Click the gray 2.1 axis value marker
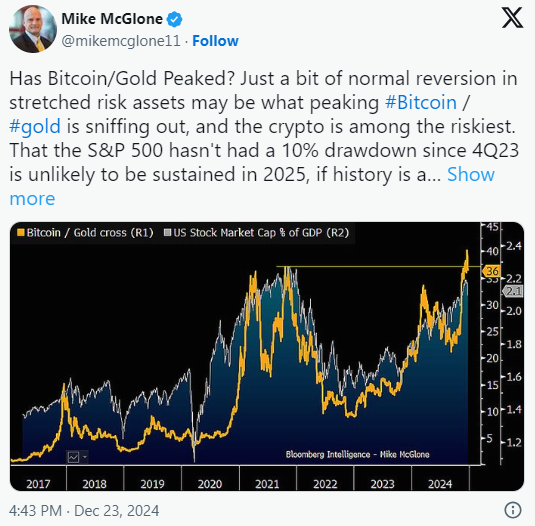The height and width of the screenshot is (526, 535). (513, 291)
